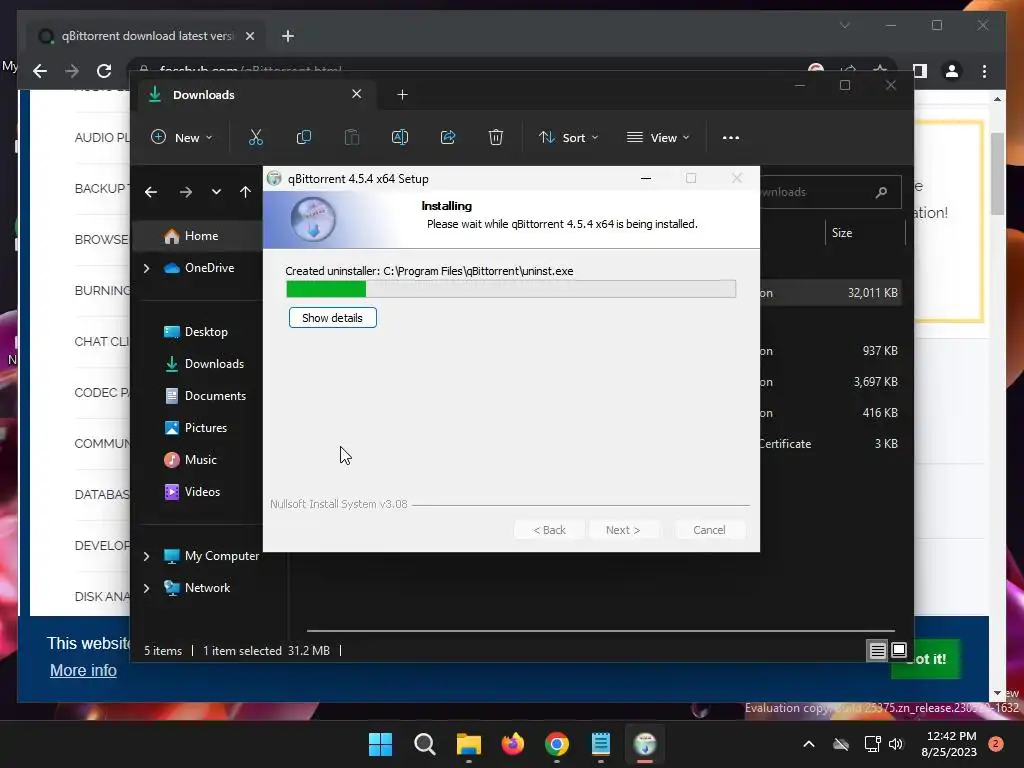This screenshot has height=768, width=1024.
Task: Open recent locations chevron in Explorer
Action: coord(216,192)
